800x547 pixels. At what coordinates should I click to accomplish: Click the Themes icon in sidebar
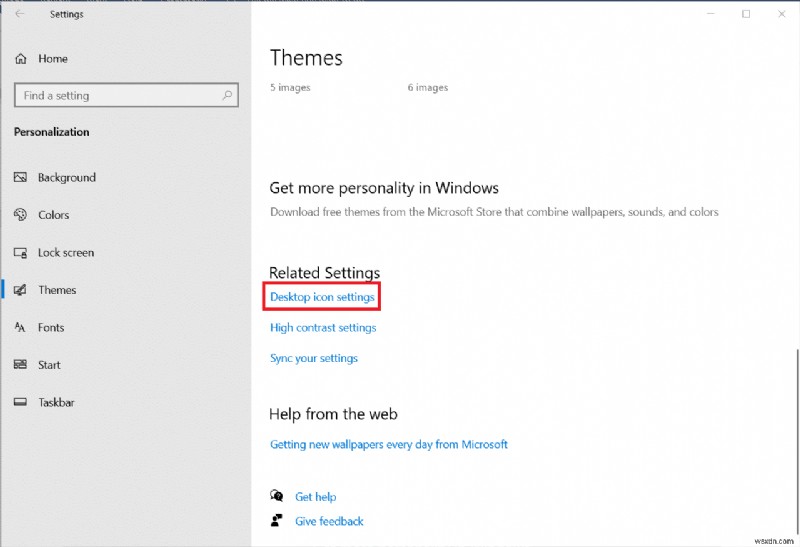(20, 290)
